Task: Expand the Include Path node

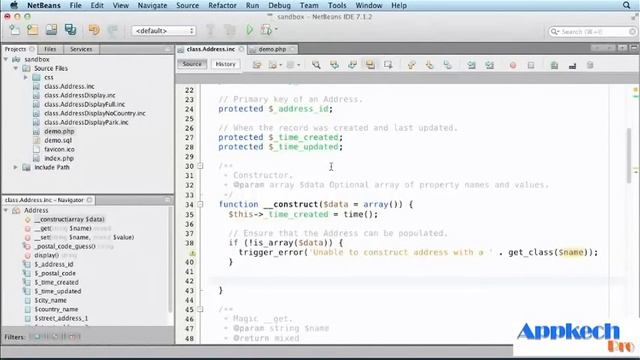Action: [16, 167]
